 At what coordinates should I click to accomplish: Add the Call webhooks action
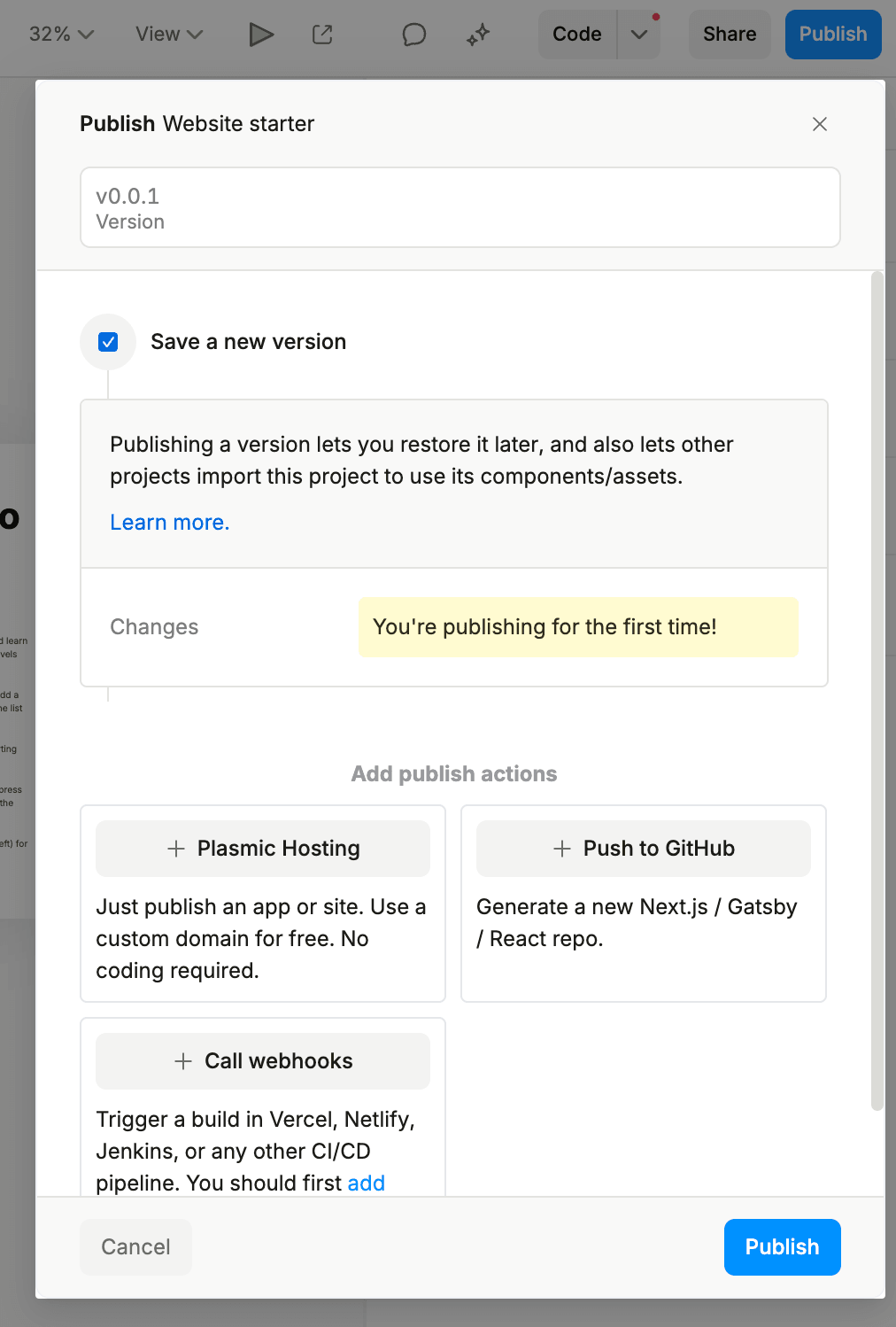click(x=263, y=1061)
